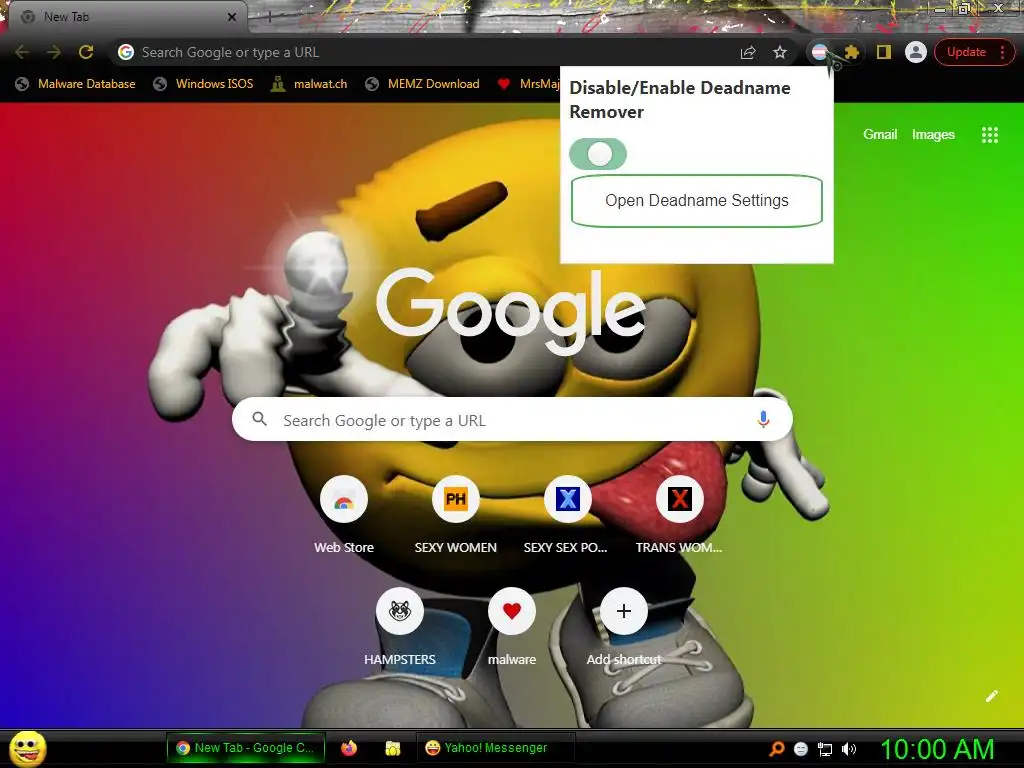This screenshot has width=1024, height=768.
Task: Toggle the side panel icon
Action: (x=884, y=52)
